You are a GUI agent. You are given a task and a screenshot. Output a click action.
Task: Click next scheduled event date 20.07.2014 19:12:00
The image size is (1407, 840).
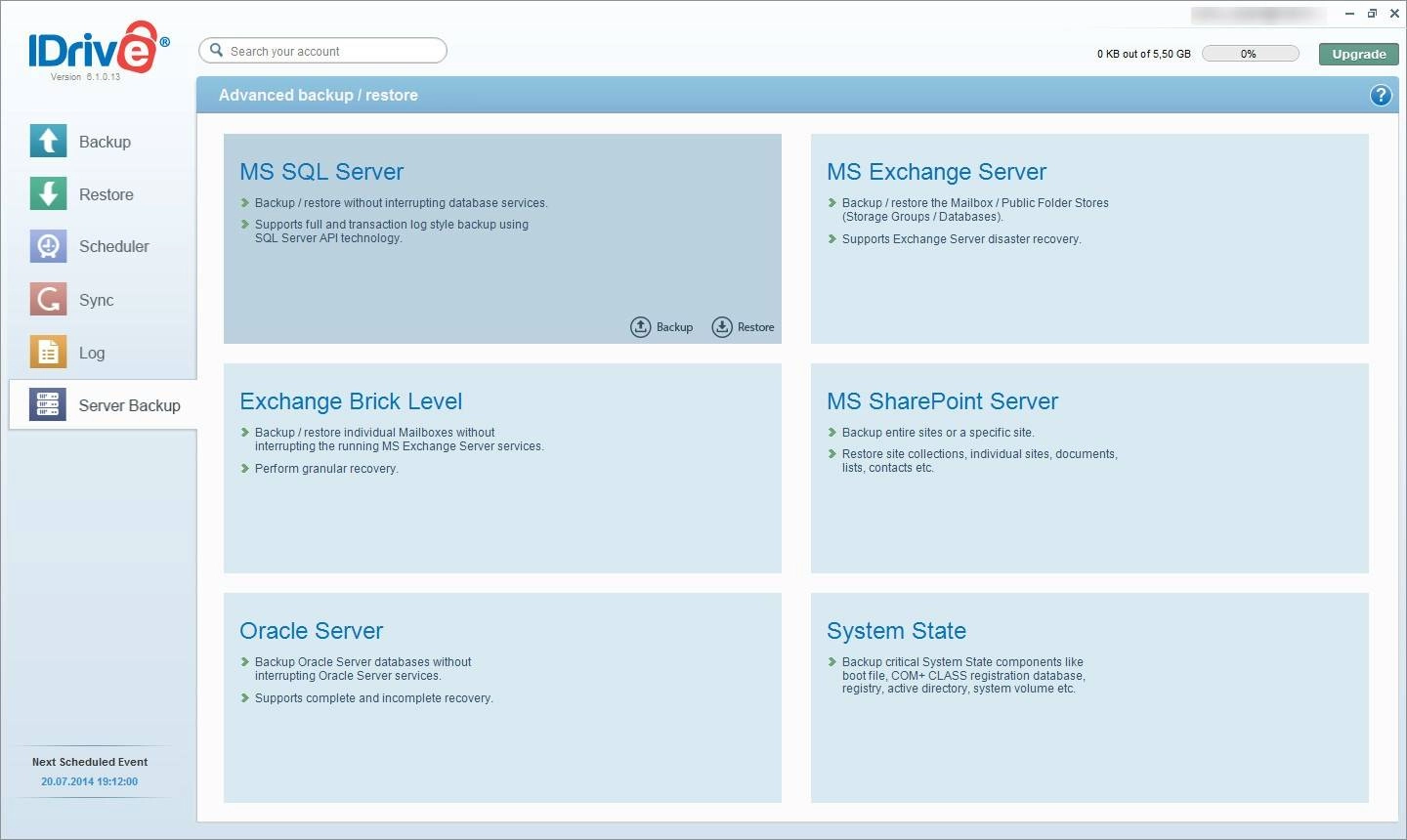pos(89,781)
